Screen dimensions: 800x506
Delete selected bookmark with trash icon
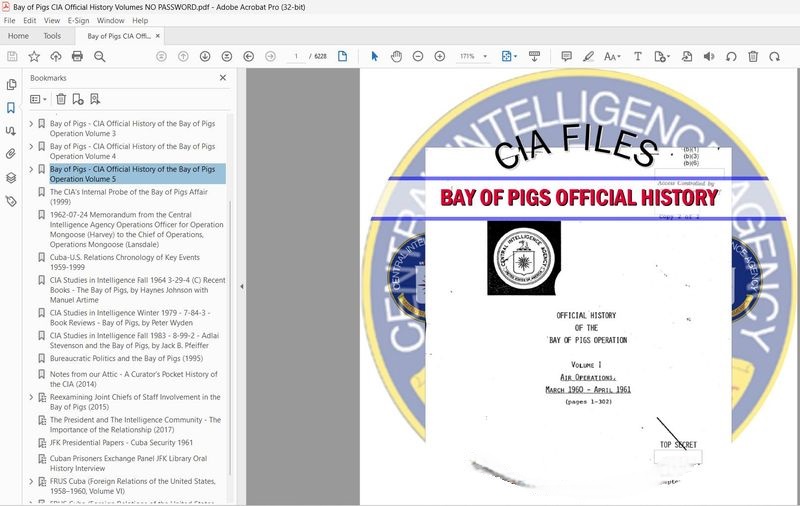coord(61,99)
